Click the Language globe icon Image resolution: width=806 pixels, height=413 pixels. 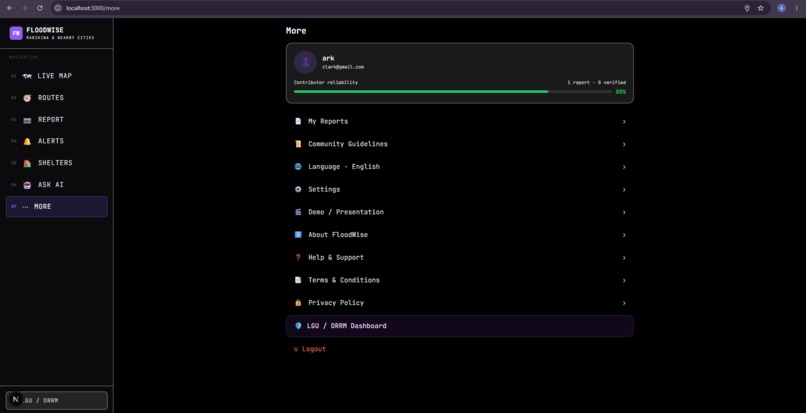298,167
